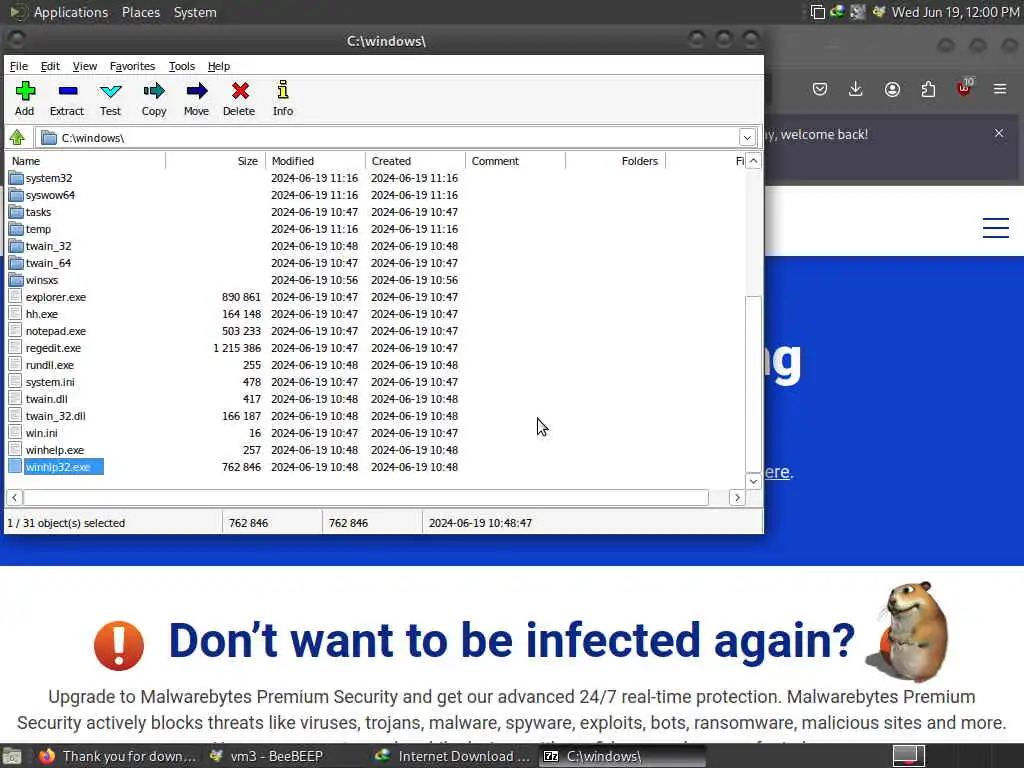This screenshot has width=1024, height=768.
Task: Click Firefox Pocket save icon
Action: (820, 89)
